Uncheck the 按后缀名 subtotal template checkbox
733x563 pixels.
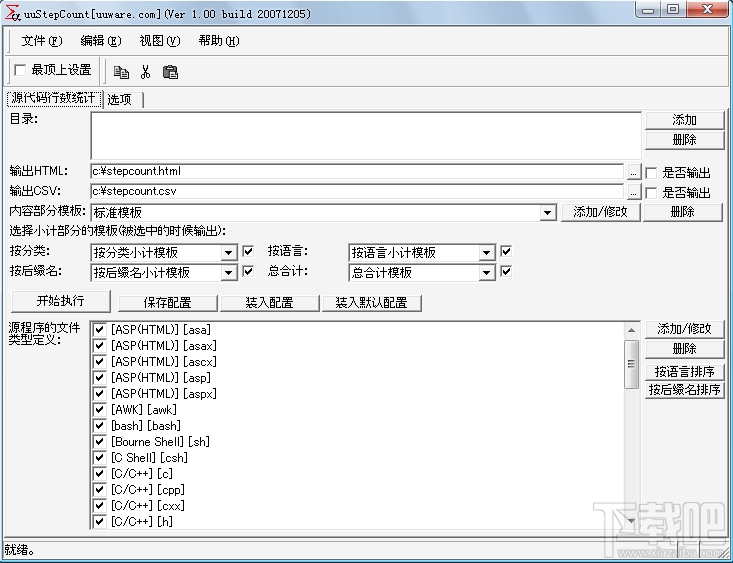coord(248,271)
